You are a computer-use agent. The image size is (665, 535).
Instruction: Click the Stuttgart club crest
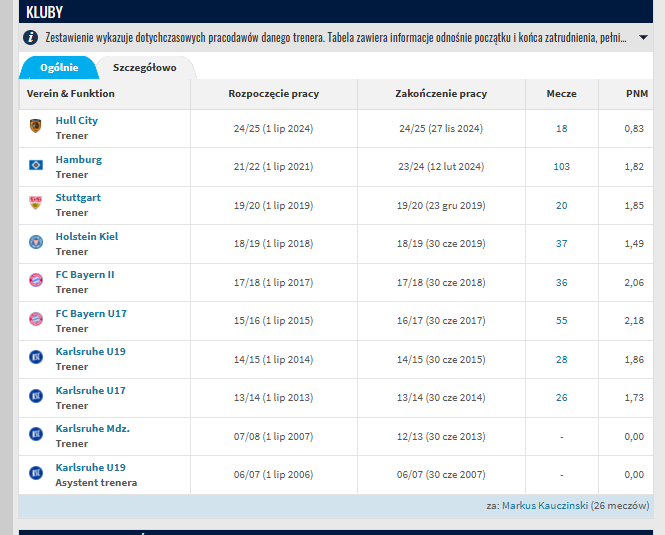[x=36, y=203]
